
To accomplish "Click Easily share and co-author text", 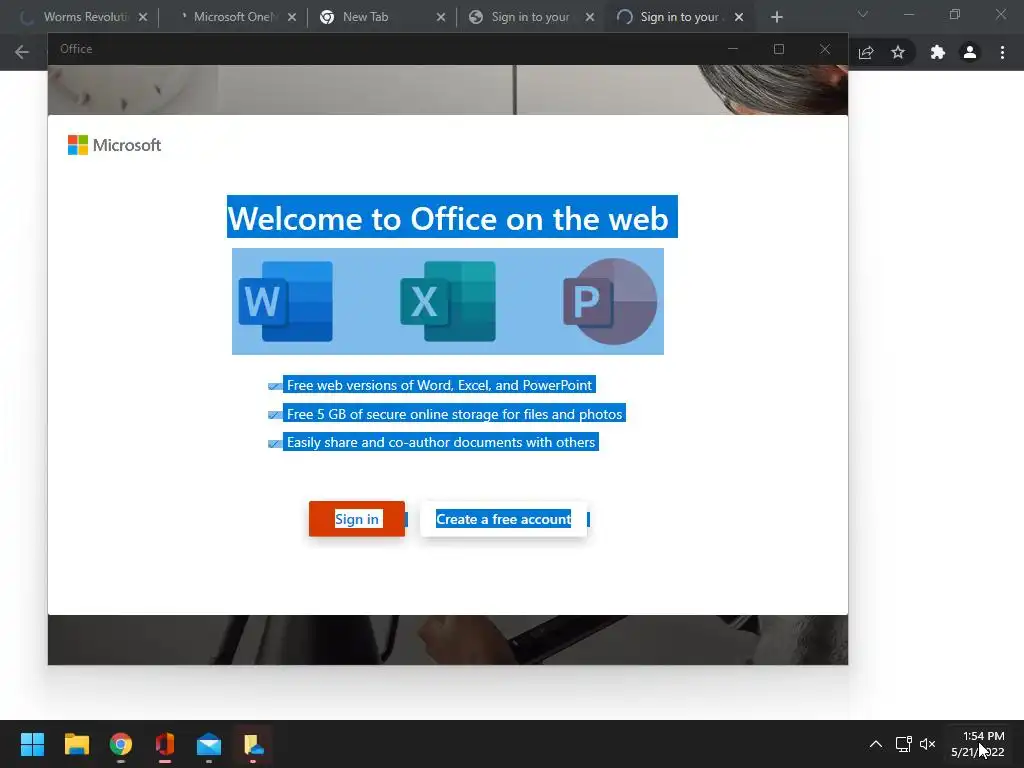I will tap(441, 442).
